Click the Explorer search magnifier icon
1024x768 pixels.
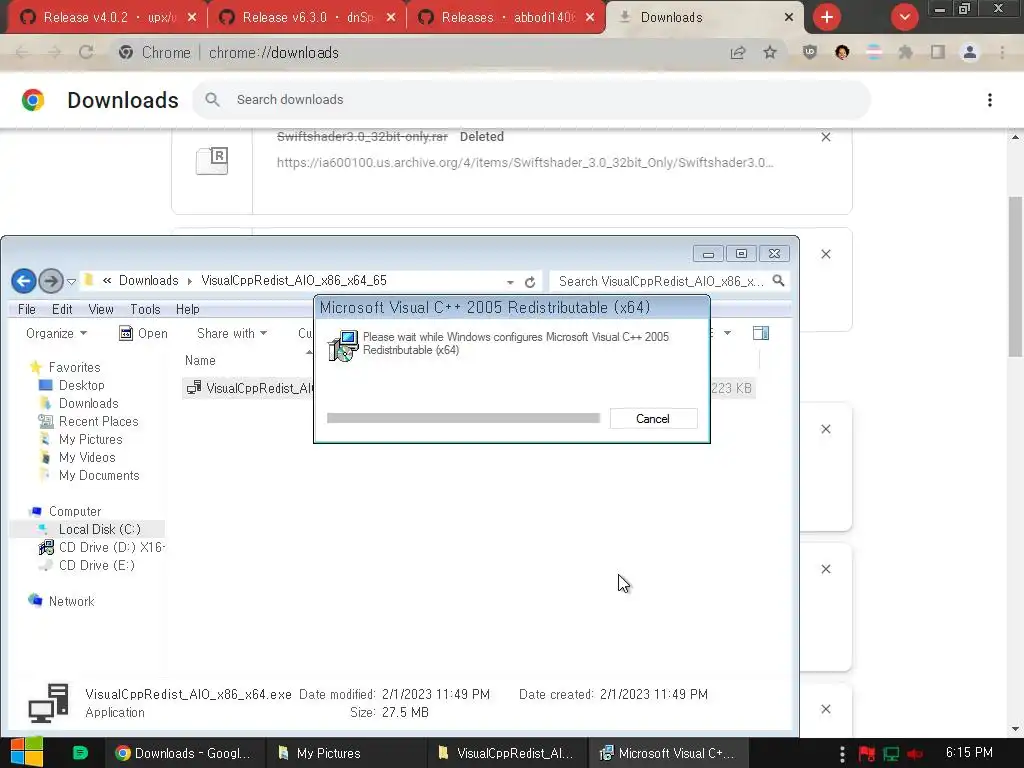click(x=778, y=281)
